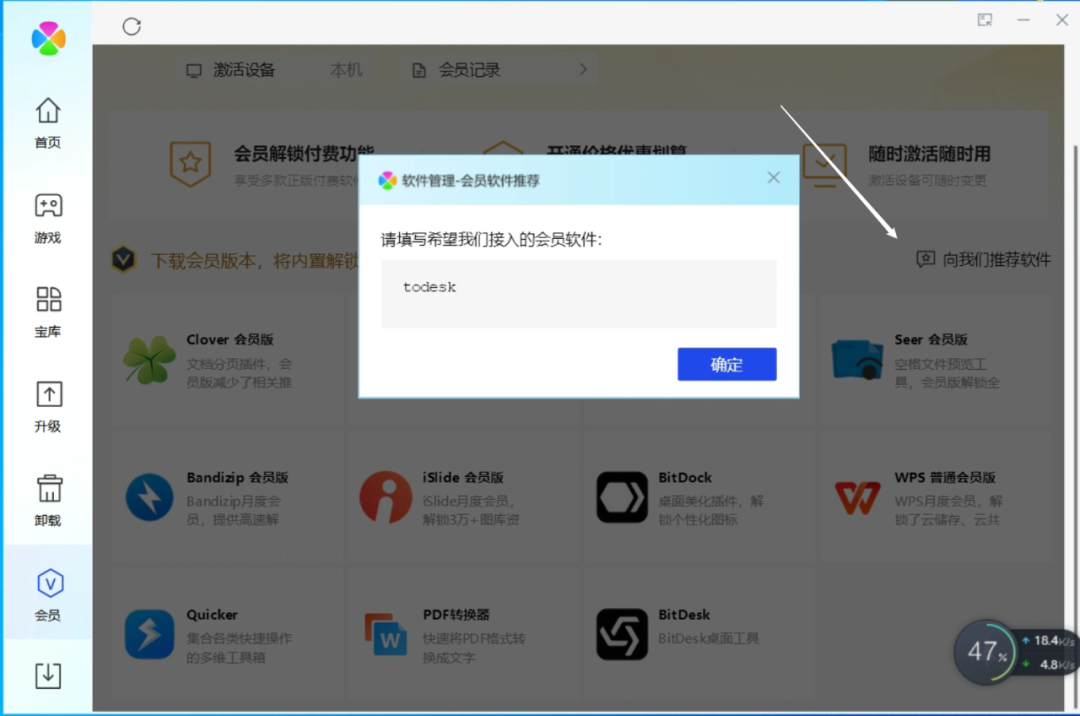Click the Quicker app icon
Viewport: 1080px width, 716px height.
tap(149, 634)
